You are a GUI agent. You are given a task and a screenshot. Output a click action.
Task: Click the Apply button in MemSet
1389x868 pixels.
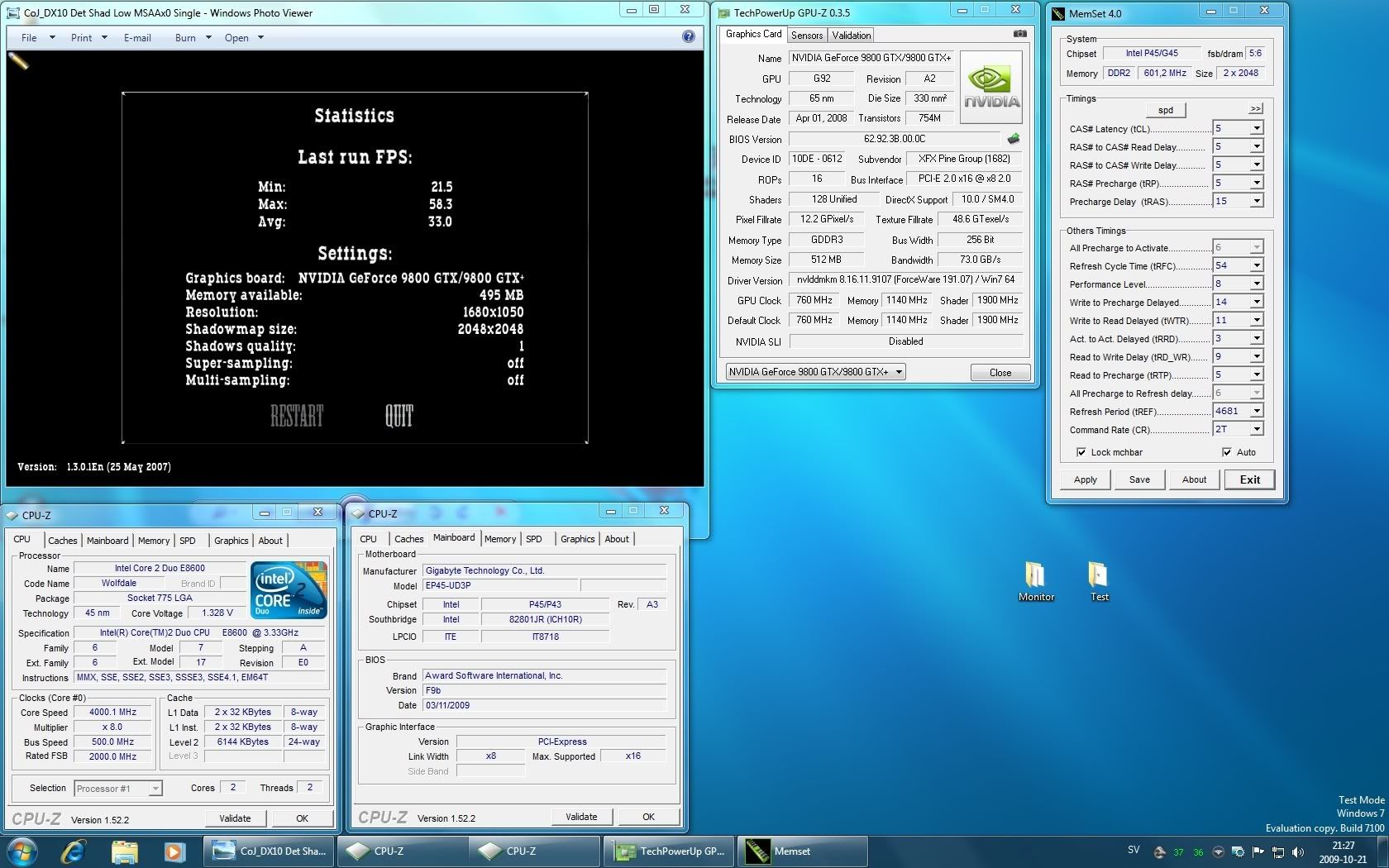click(1086, 479)
